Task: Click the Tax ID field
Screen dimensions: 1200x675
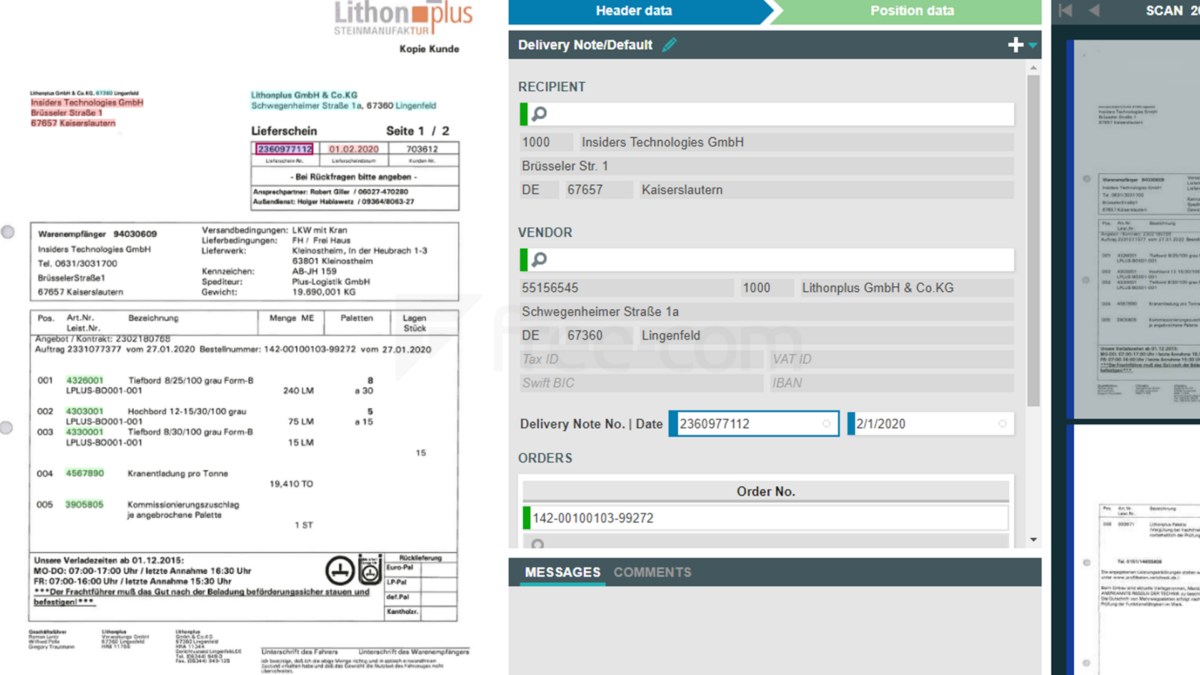Action: 641,359
